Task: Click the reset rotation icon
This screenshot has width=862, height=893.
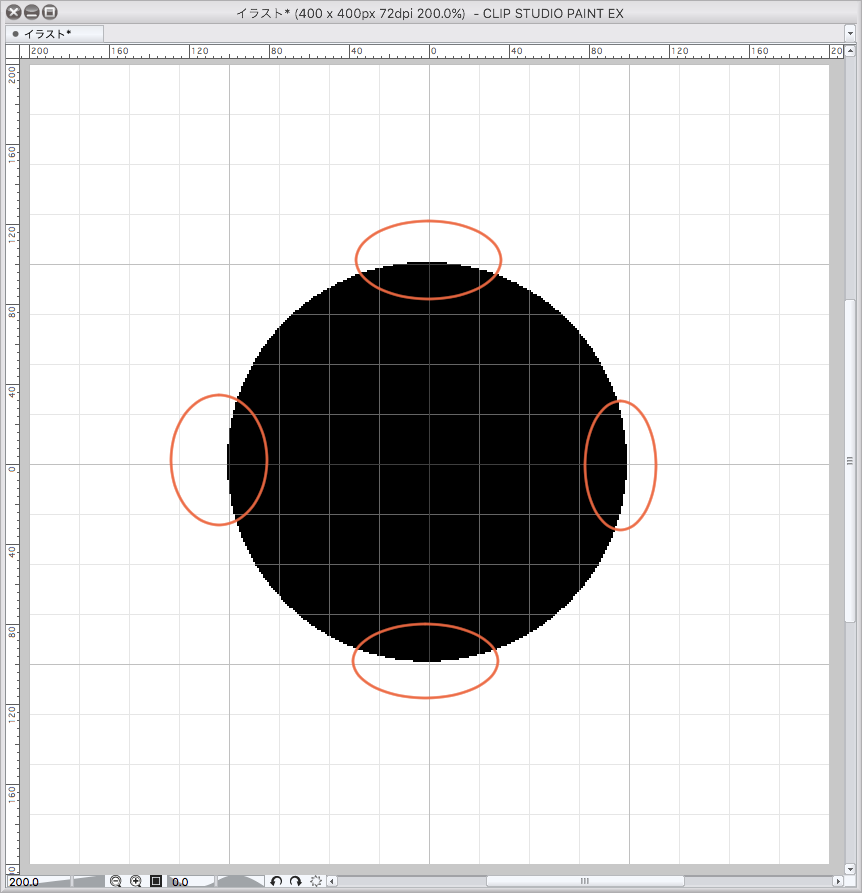Action: coord(316,881)
